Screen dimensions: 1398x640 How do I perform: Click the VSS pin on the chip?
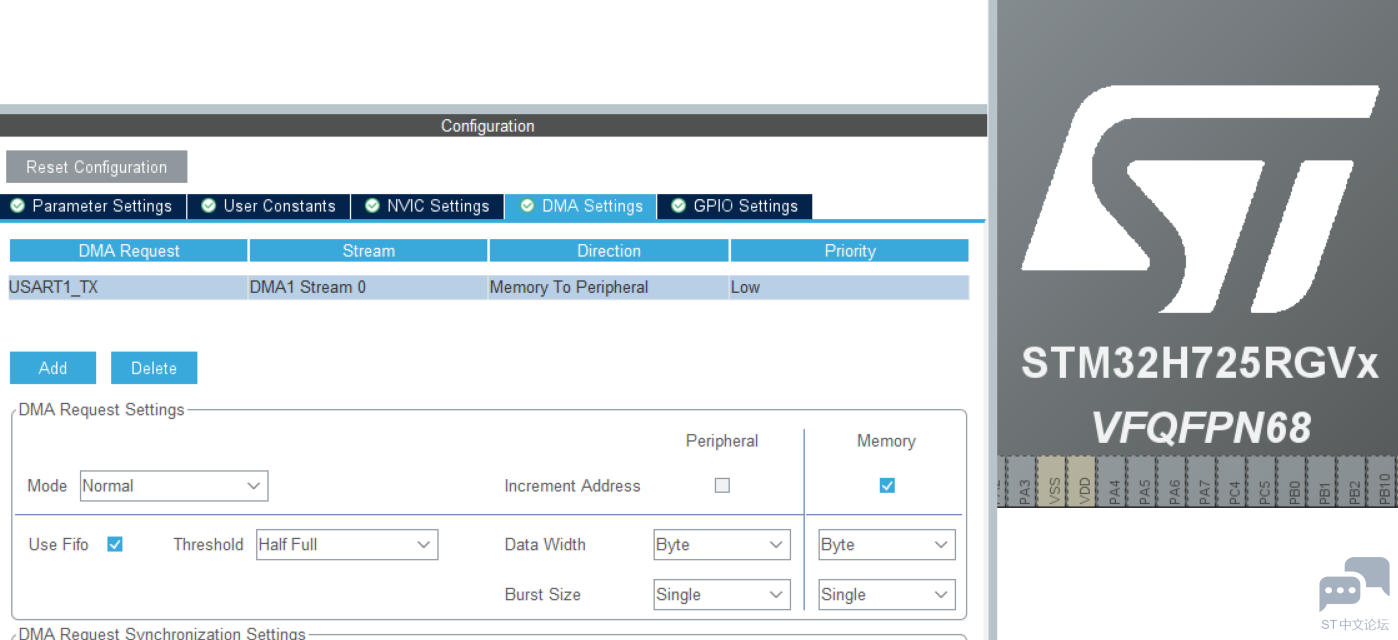pyautogui.click(x=1053, y=480)
